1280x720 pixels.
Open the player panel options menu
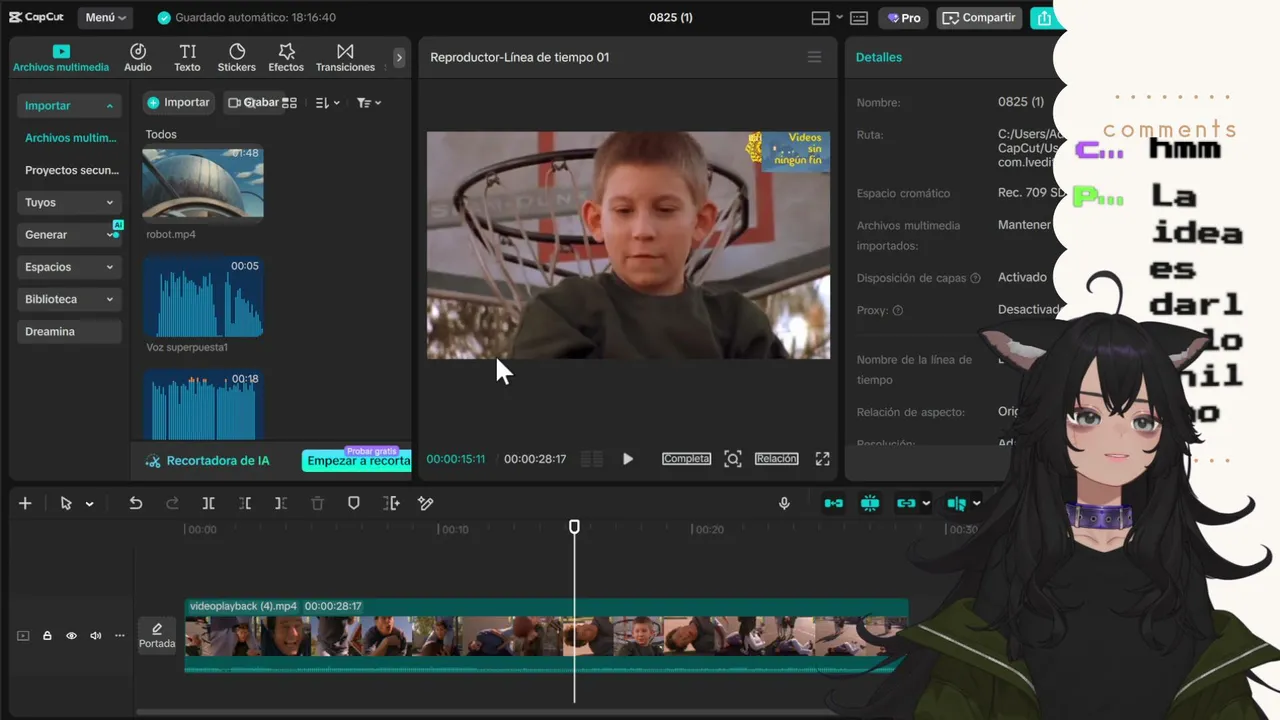coord(814,57)
